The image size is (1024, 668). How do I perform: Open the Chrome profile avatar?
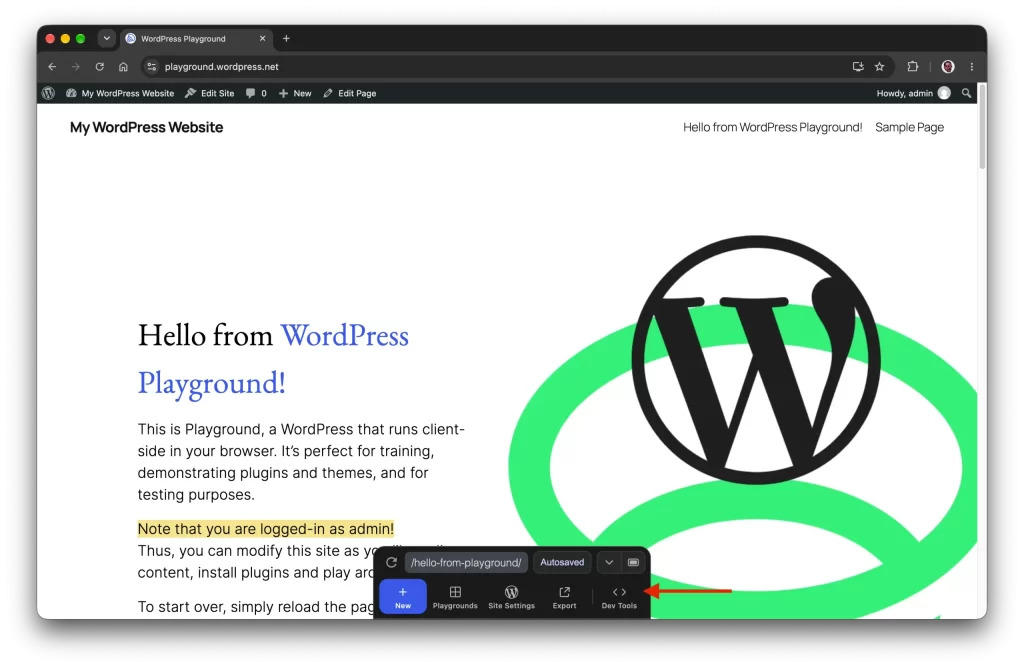click(948, 67)
